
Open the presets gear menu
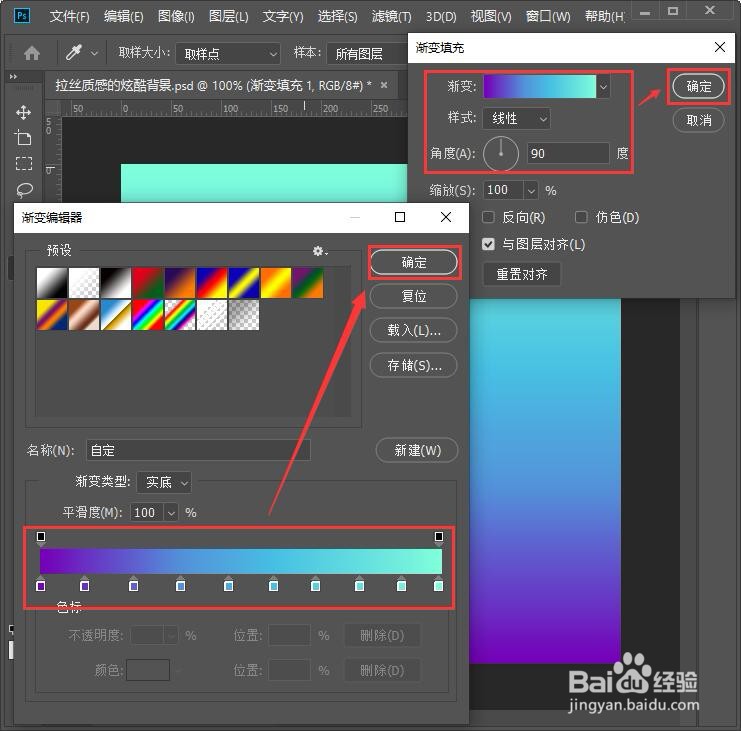click(319, 251)
